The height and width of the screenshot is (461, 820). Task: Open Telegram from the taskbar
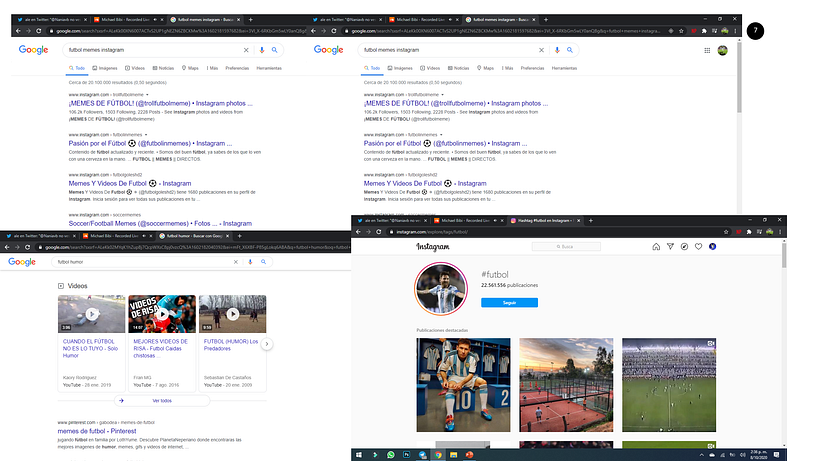coord(423,455)
